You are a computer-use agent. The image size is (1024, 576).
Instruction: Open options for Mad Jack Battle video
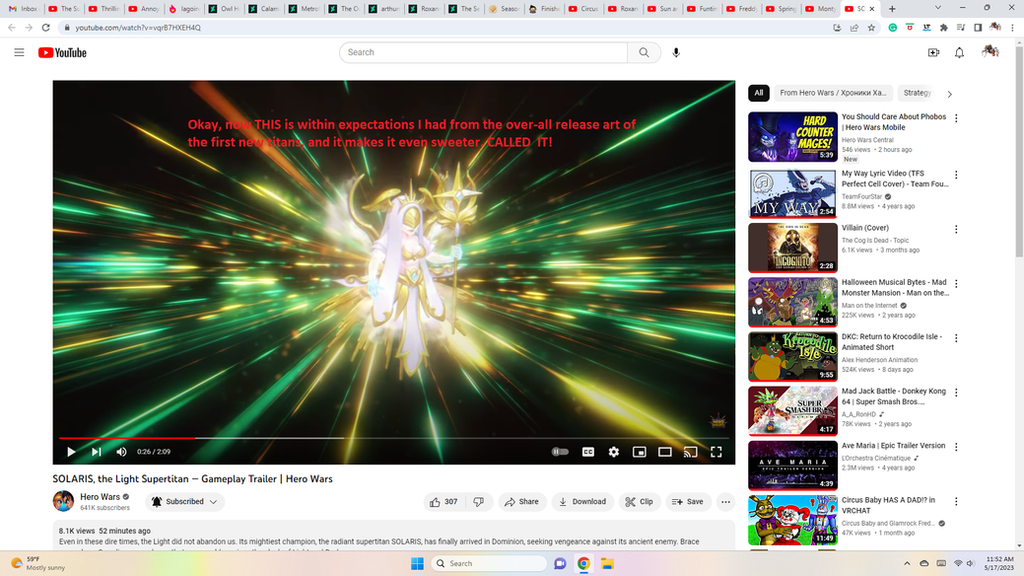[956, 392]
